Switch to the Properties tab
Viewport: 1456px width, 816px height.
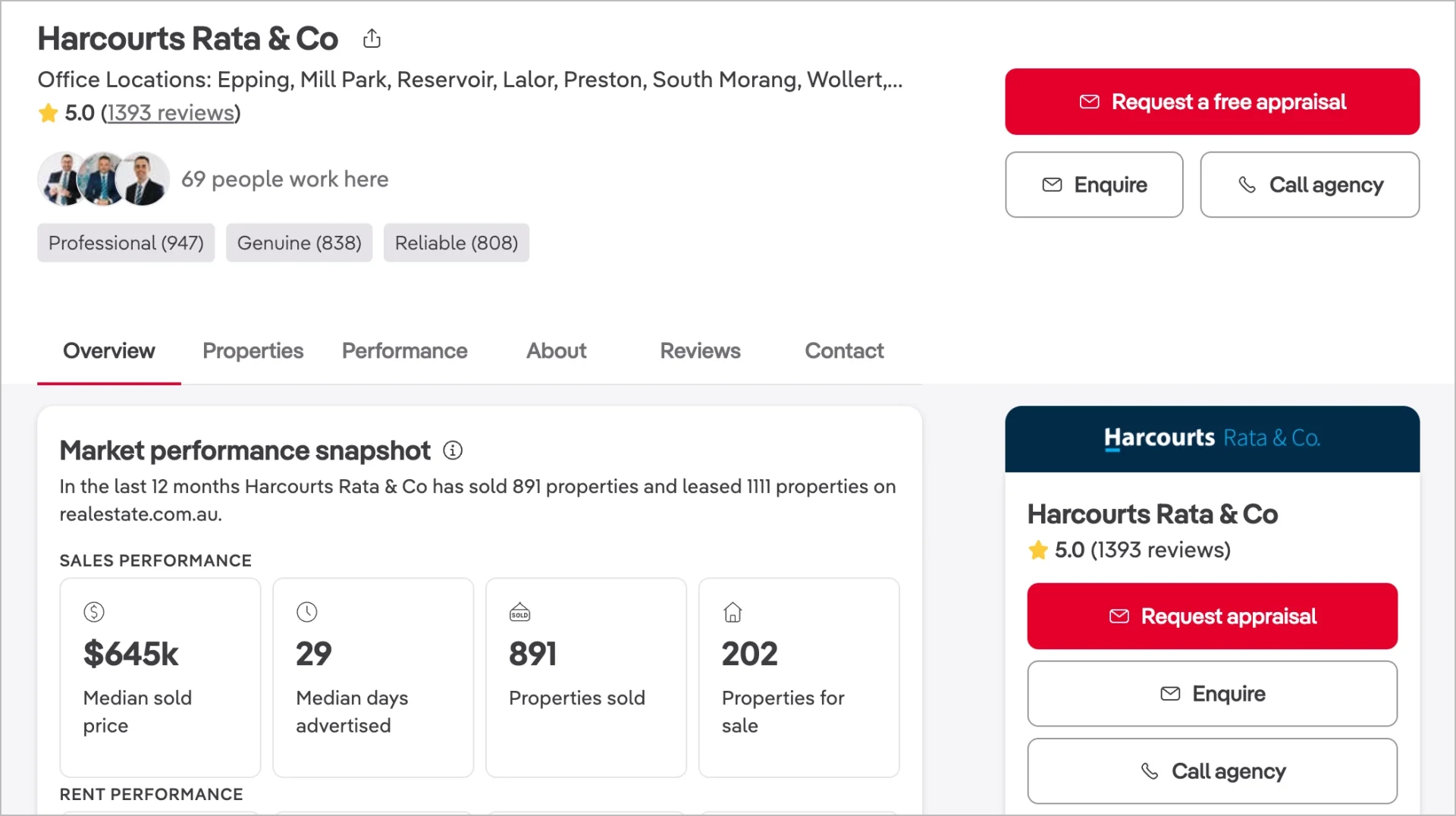point(253,350)
